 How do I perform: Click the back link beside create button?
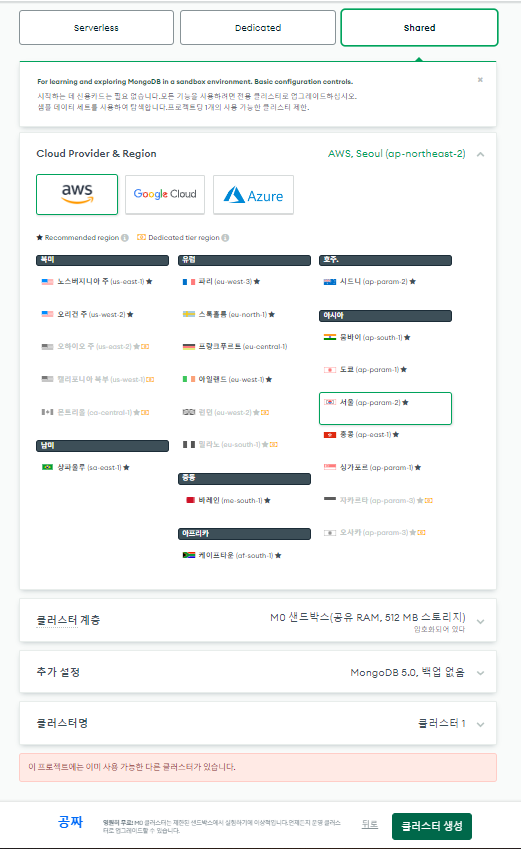click(370, 824)
